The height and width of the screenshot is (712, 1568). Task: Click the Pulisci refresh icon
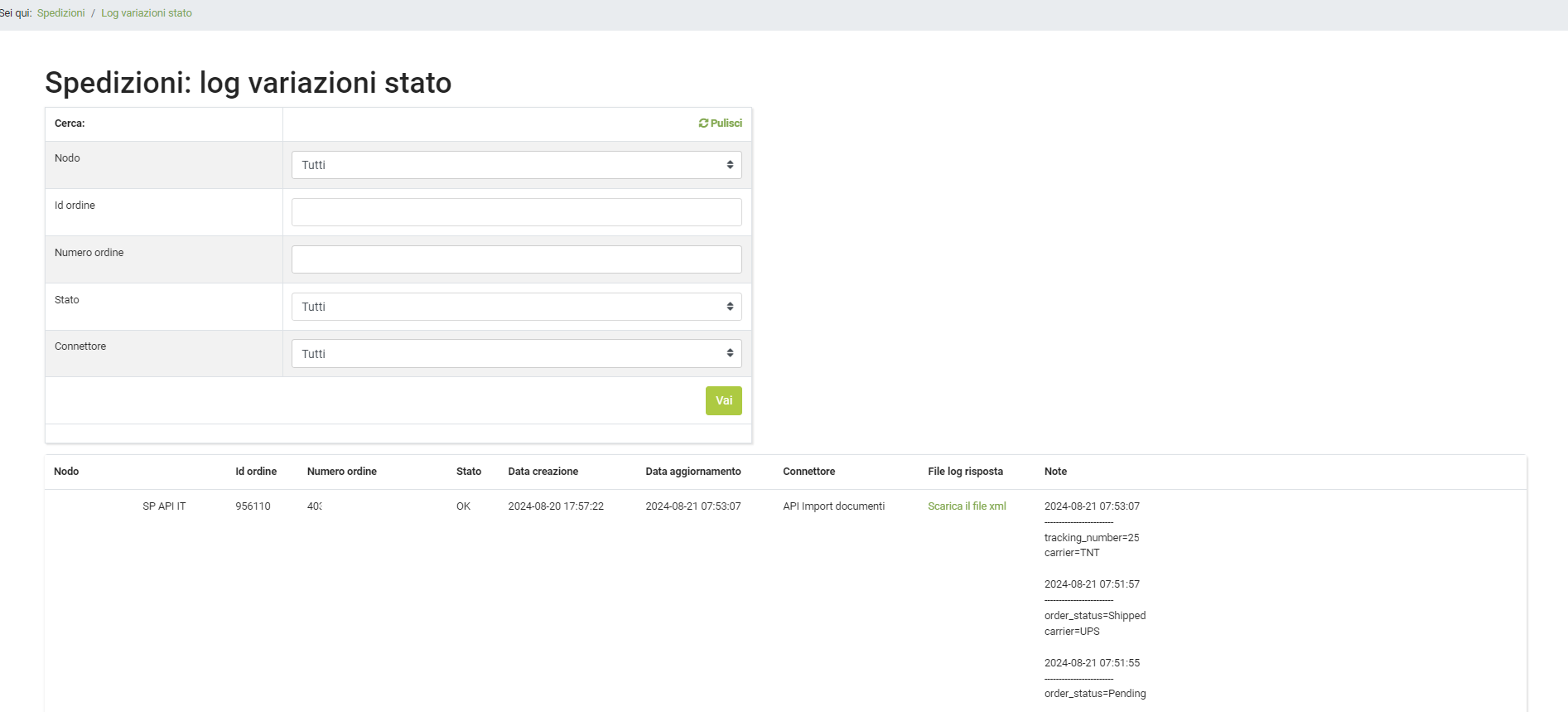(x=703, y=124)
